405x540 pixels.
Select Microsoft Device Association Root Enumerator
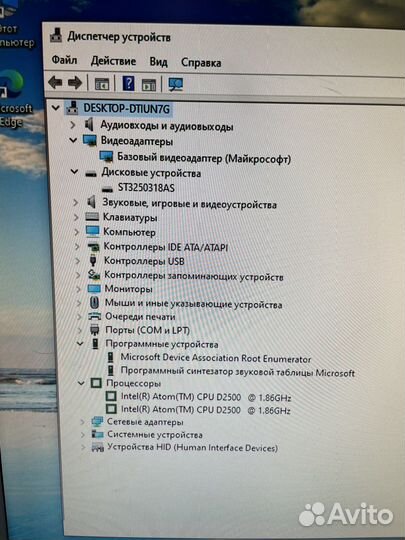coord(216,359)
